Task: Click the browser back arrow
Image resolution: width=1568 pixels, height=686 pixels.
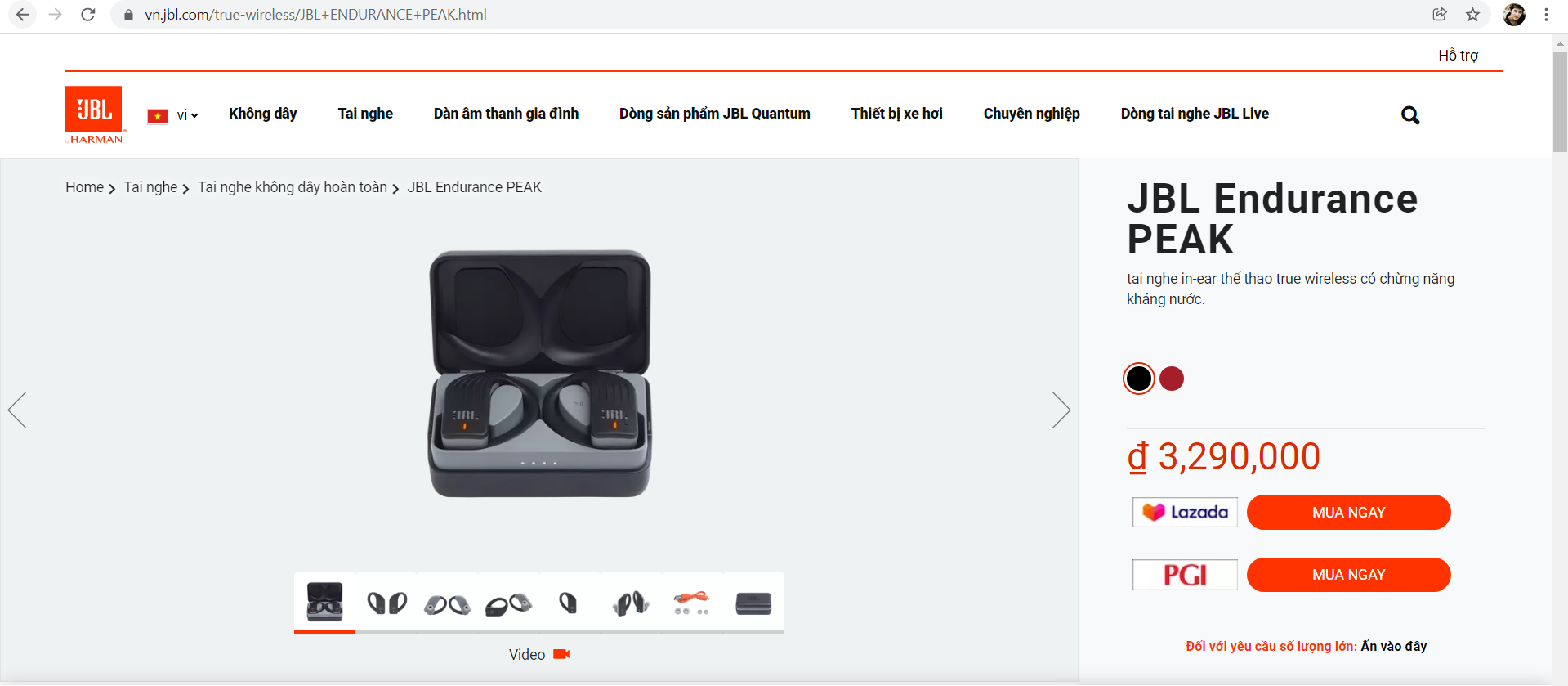Action: pyautogui.click(x=23, y=15)
